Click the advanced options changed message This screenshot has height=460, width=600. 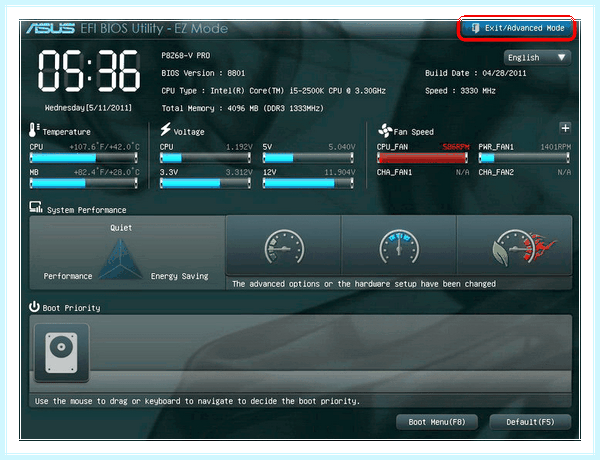point(364,284)
